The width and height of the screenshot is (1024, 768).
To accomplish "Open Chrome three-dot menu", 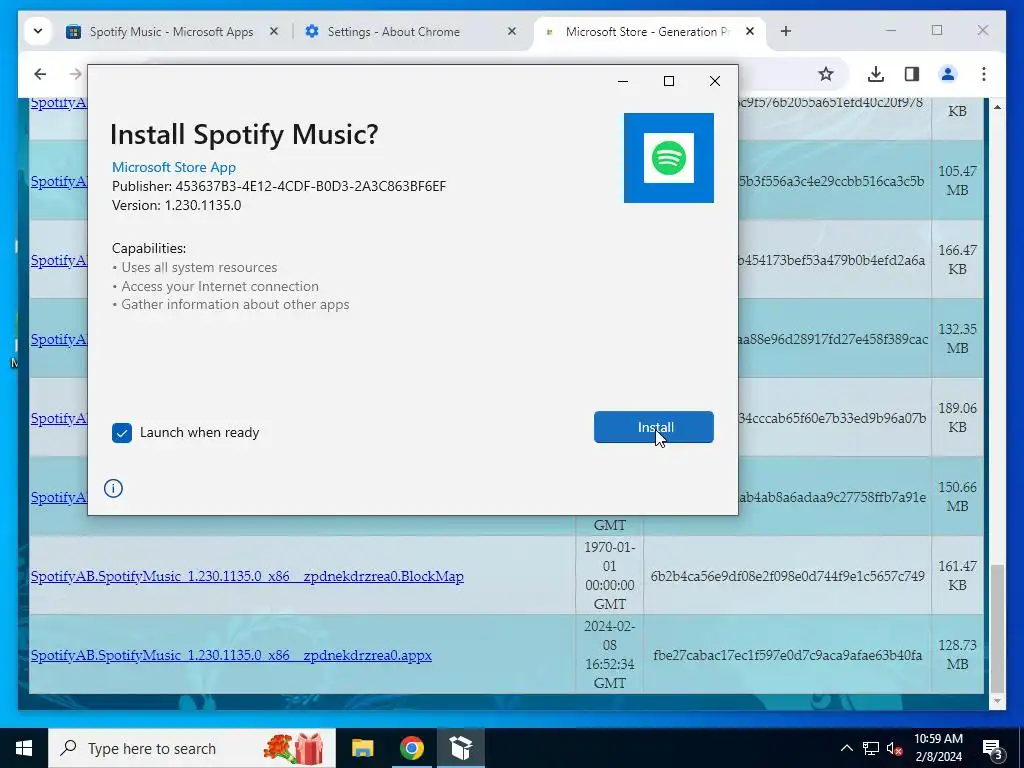I will [984, 74].
